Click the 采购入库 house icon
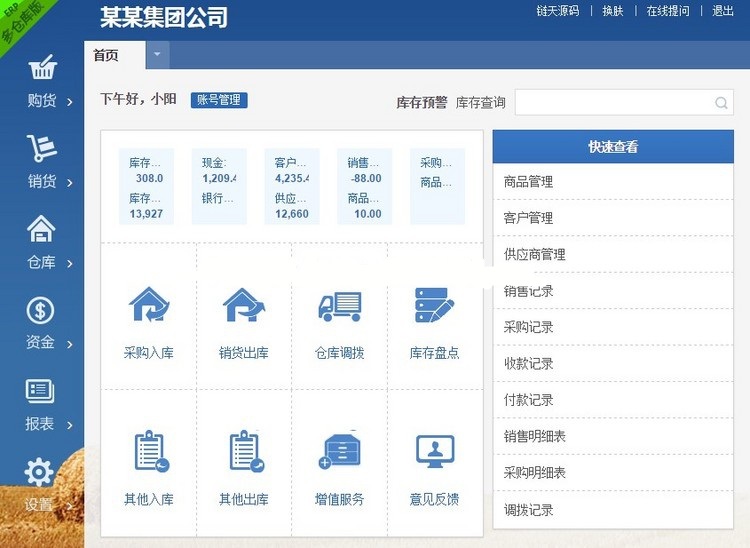This screenshot has width=750, height=548. coord(149,304)
